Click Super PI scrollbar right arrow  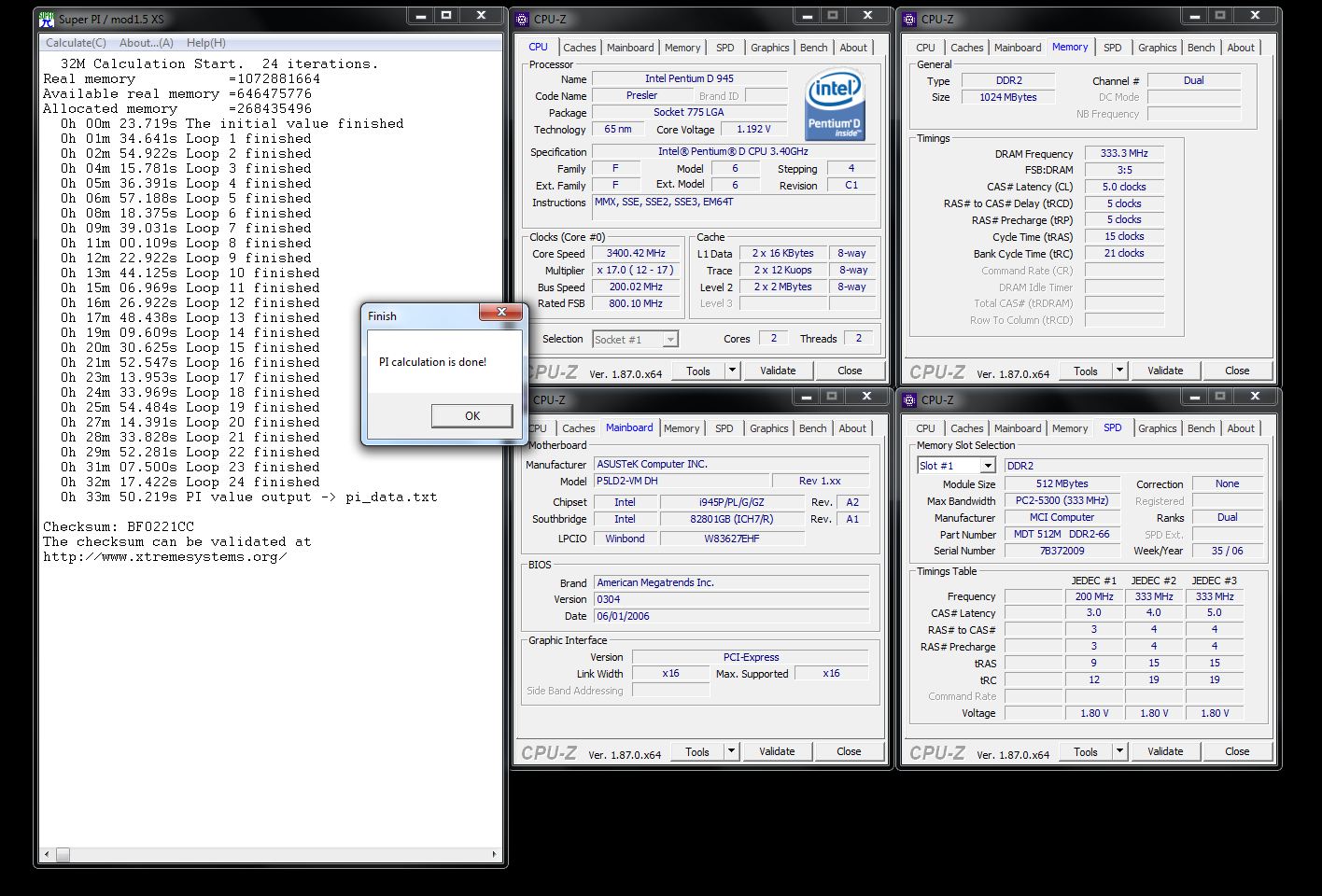[495, 854]
